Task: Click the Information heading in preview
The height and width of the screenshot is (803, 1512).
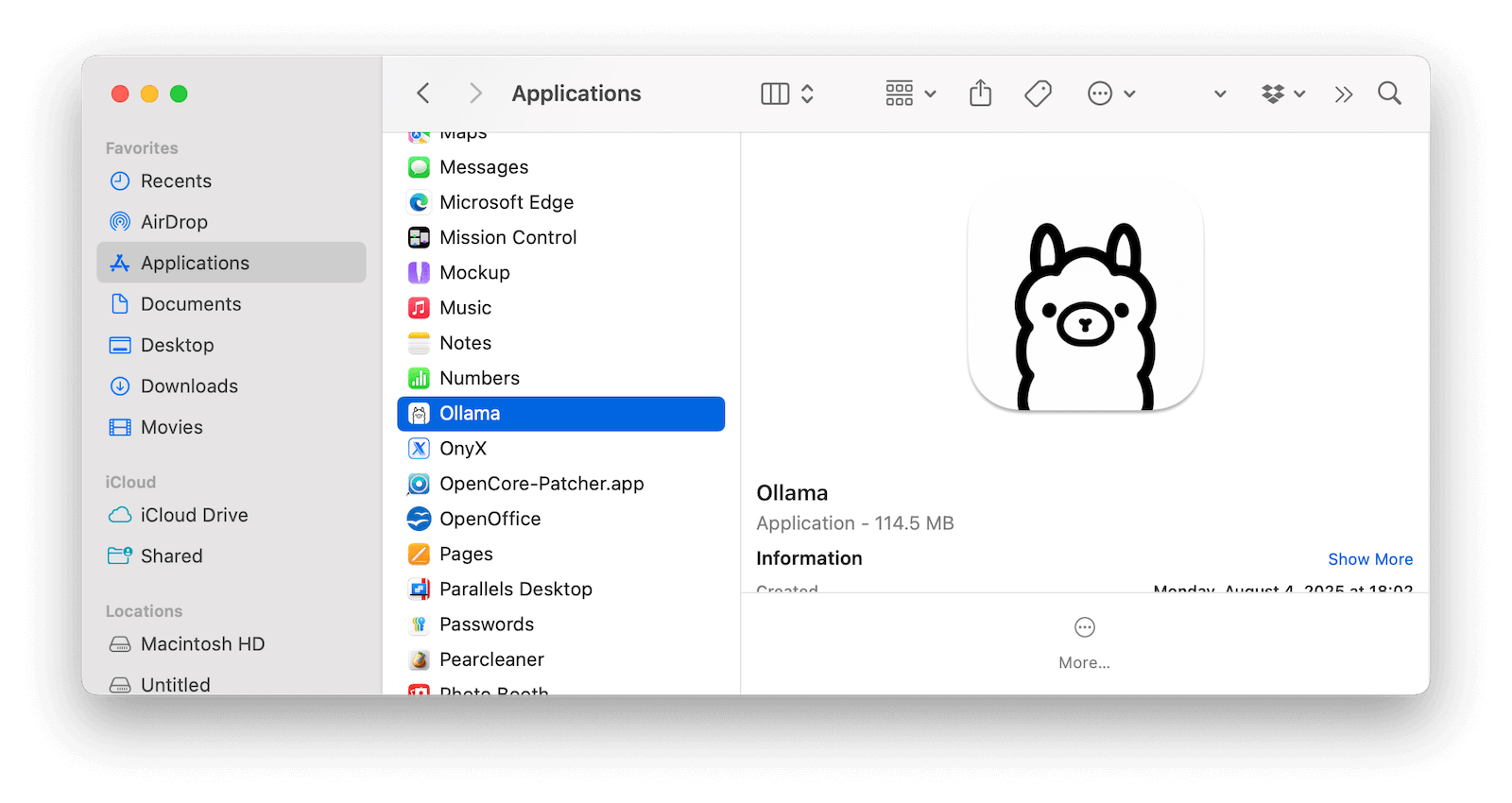Action: [809, 558]
